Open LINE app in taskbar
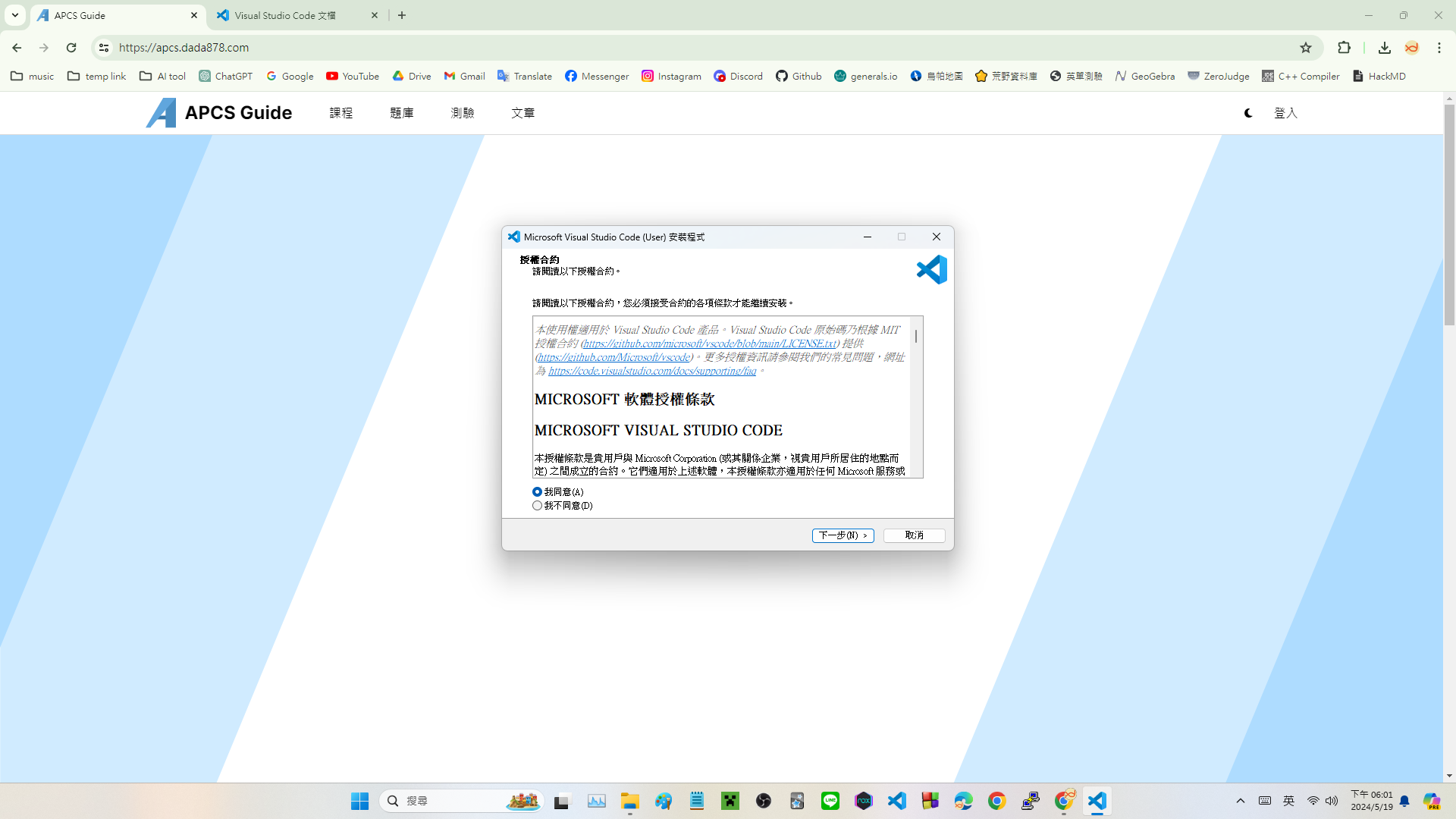This screenshot has width=1456, height=819. coord(830,801)
